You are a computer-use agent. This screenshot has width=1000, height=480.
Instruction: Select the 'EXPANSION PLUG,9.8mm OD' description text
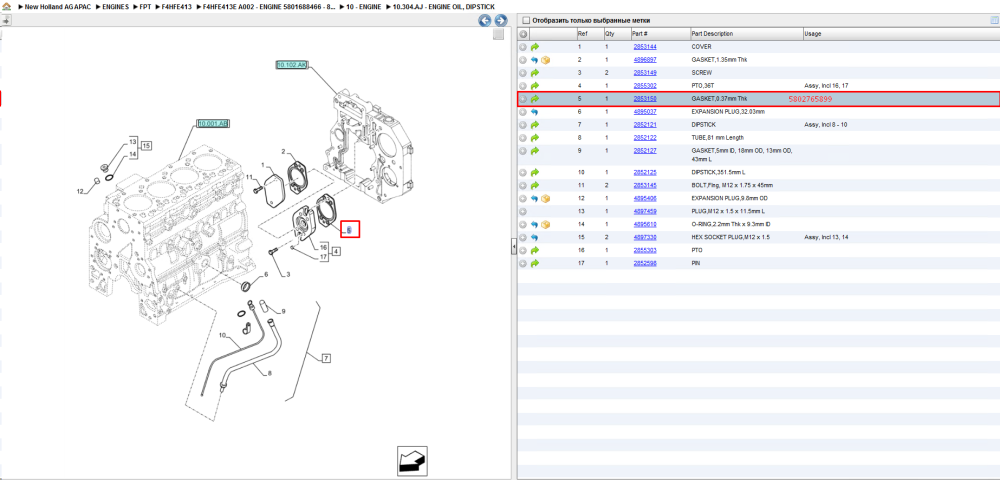pos(728,199)
